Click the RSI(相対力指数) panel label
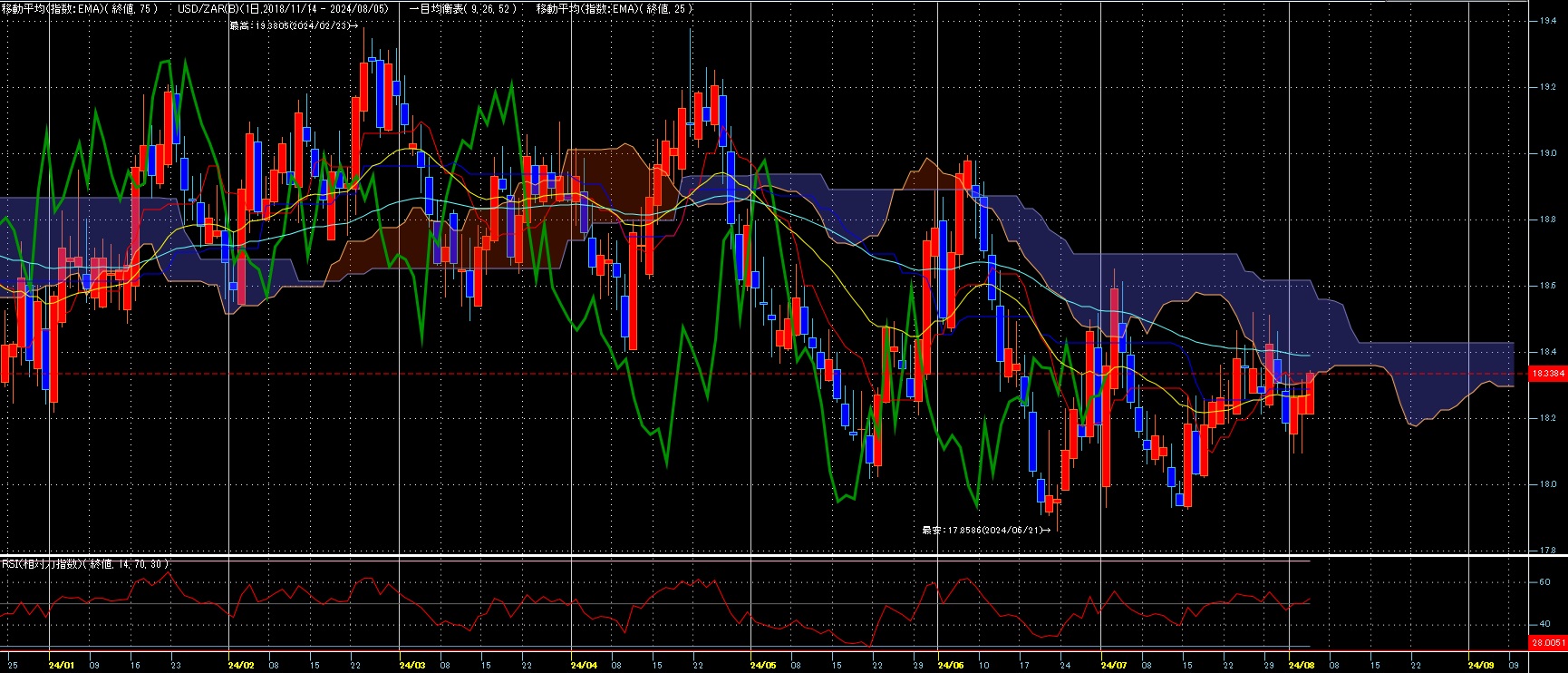Viewport: 1568px width, 673px height. 85,564
